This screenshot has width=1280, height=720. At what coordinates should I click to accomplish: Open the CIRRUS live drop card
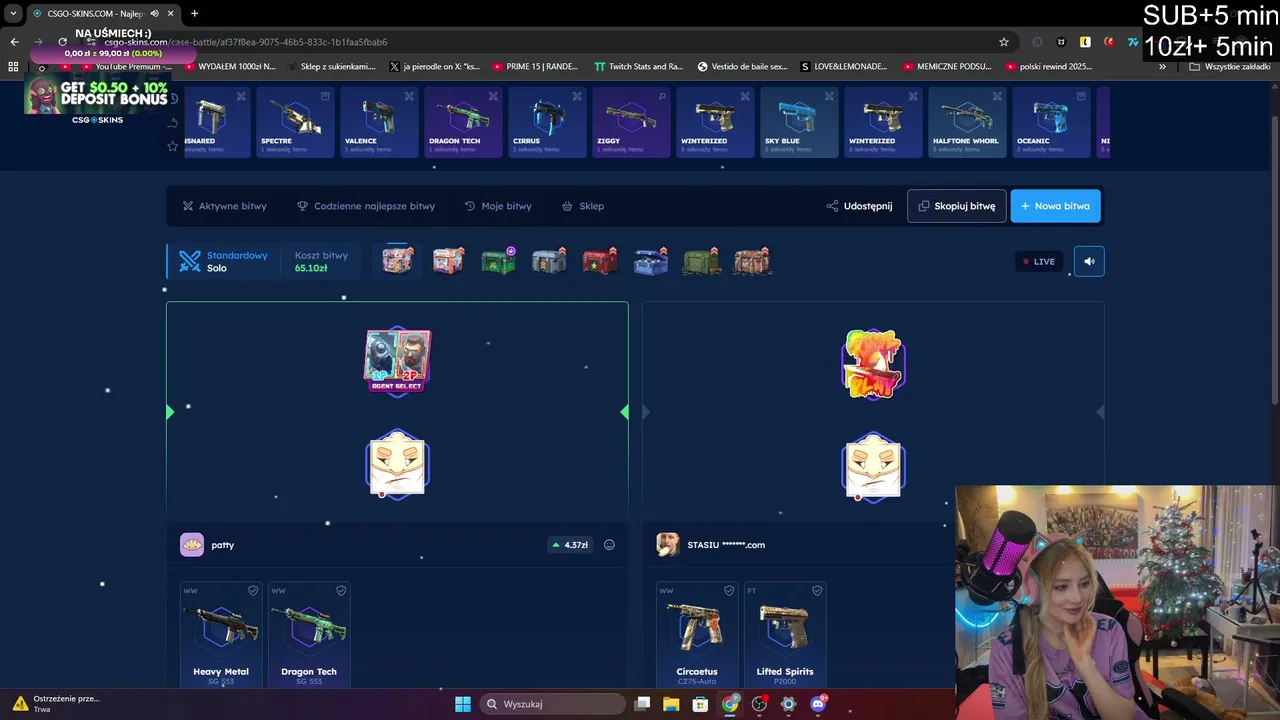coord(547,122)
